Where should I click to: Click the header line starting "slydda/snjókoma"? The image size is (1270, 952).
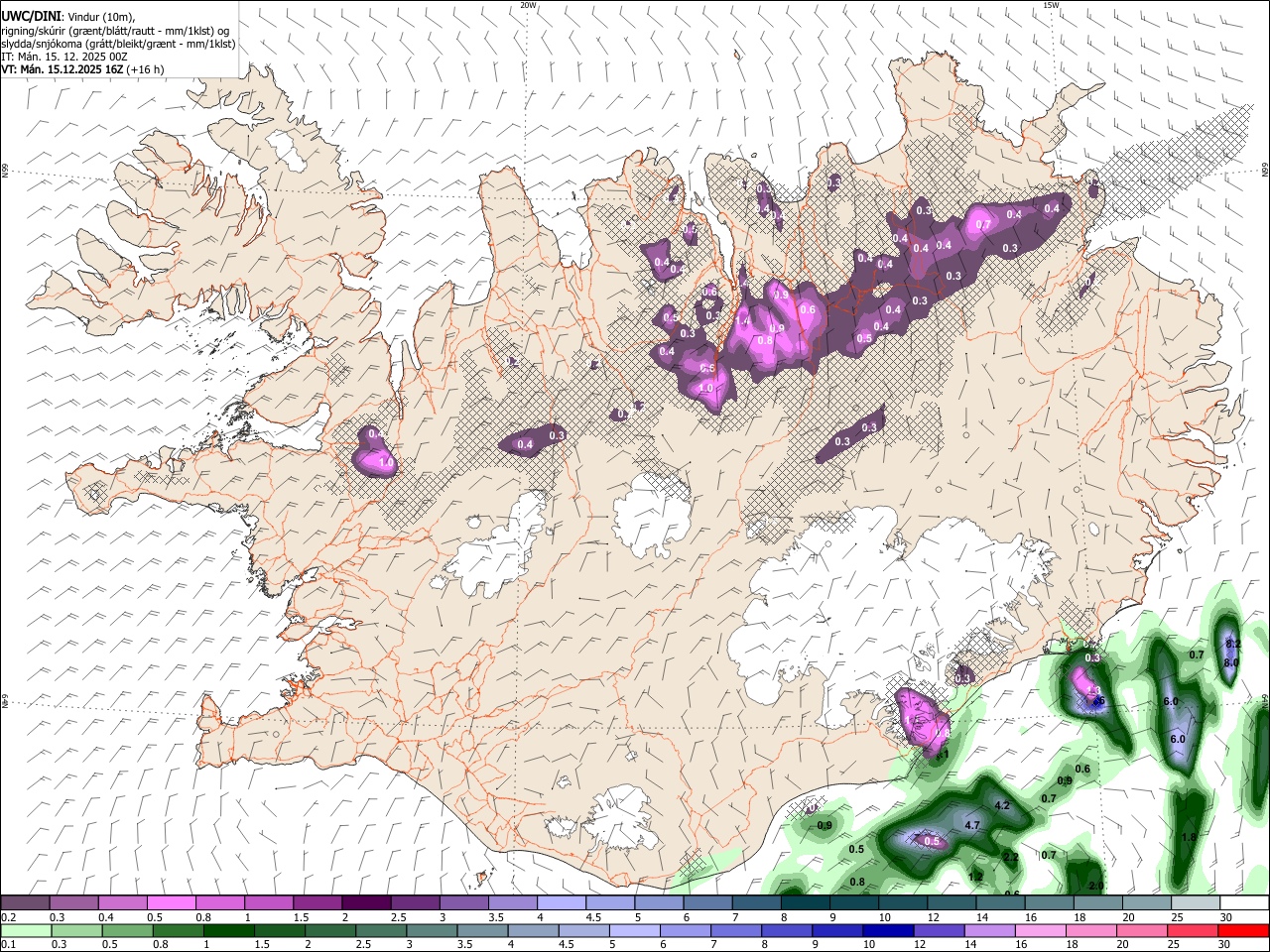coord(118,44)
